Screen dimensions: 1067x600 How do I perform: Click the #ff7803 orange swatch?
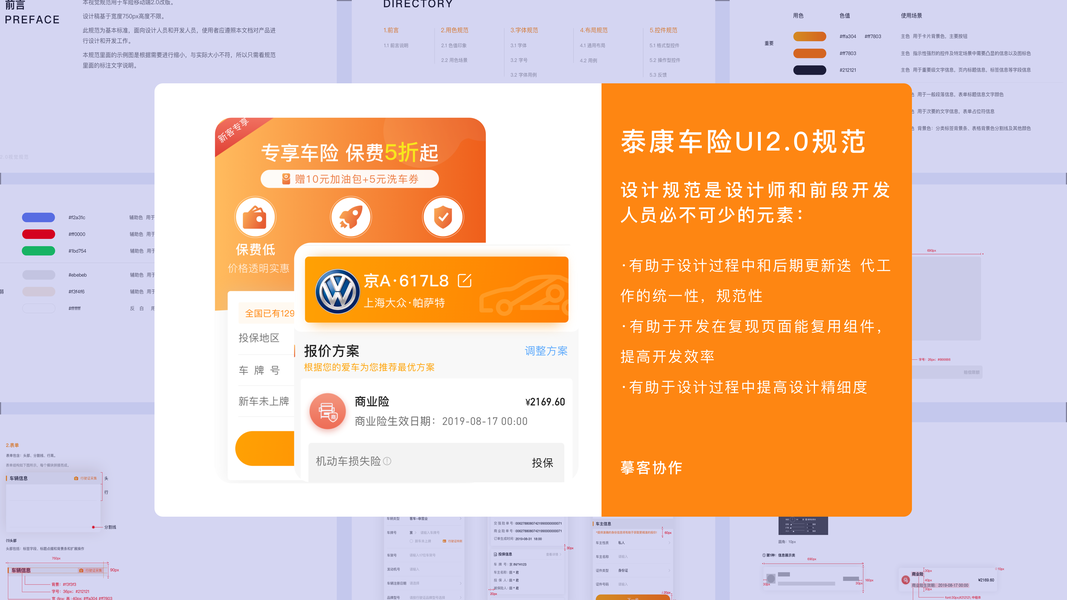pos(810,53)
